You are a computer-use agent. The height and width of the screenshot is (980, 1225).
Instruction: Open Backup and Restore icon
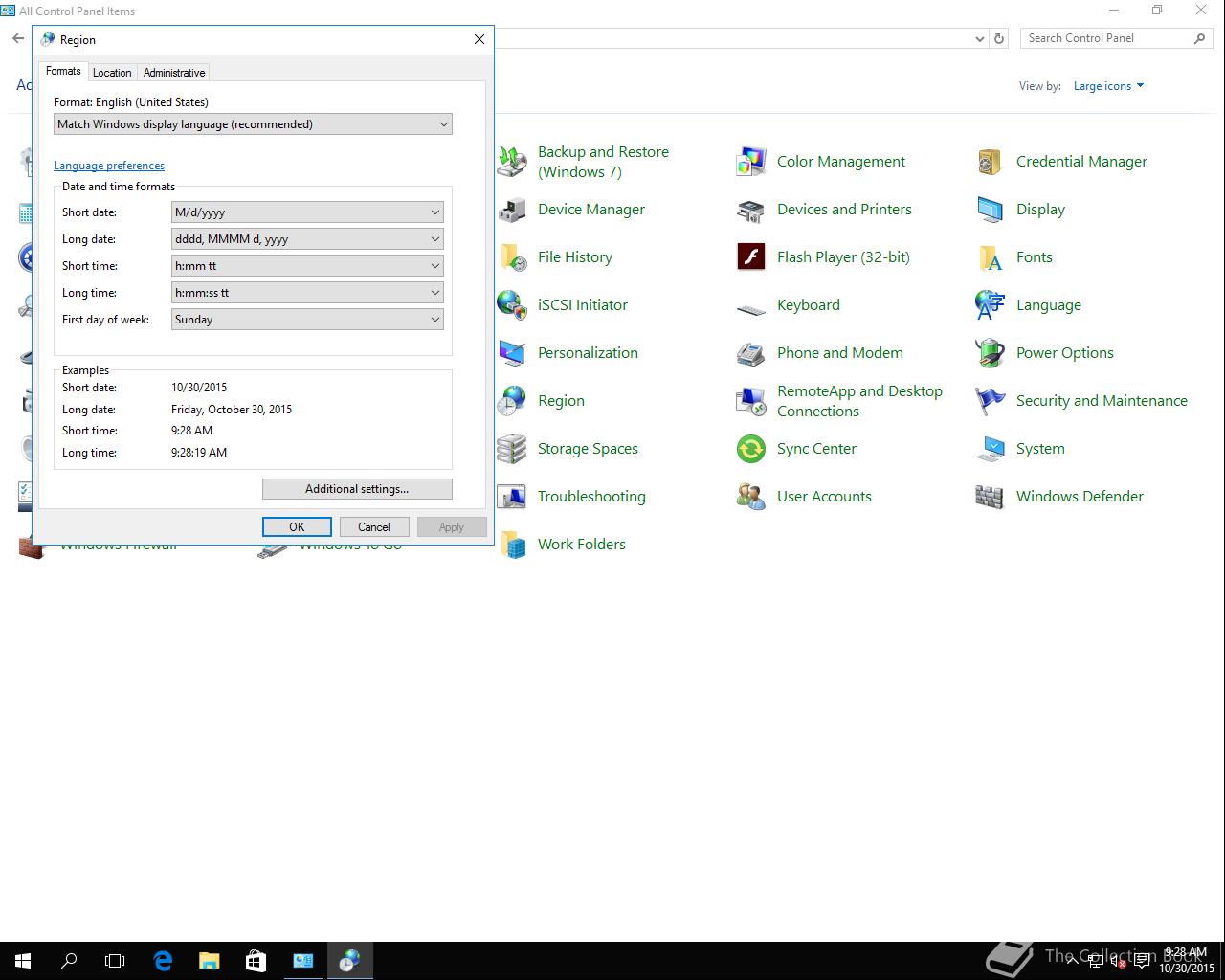[x=512, y=162]
